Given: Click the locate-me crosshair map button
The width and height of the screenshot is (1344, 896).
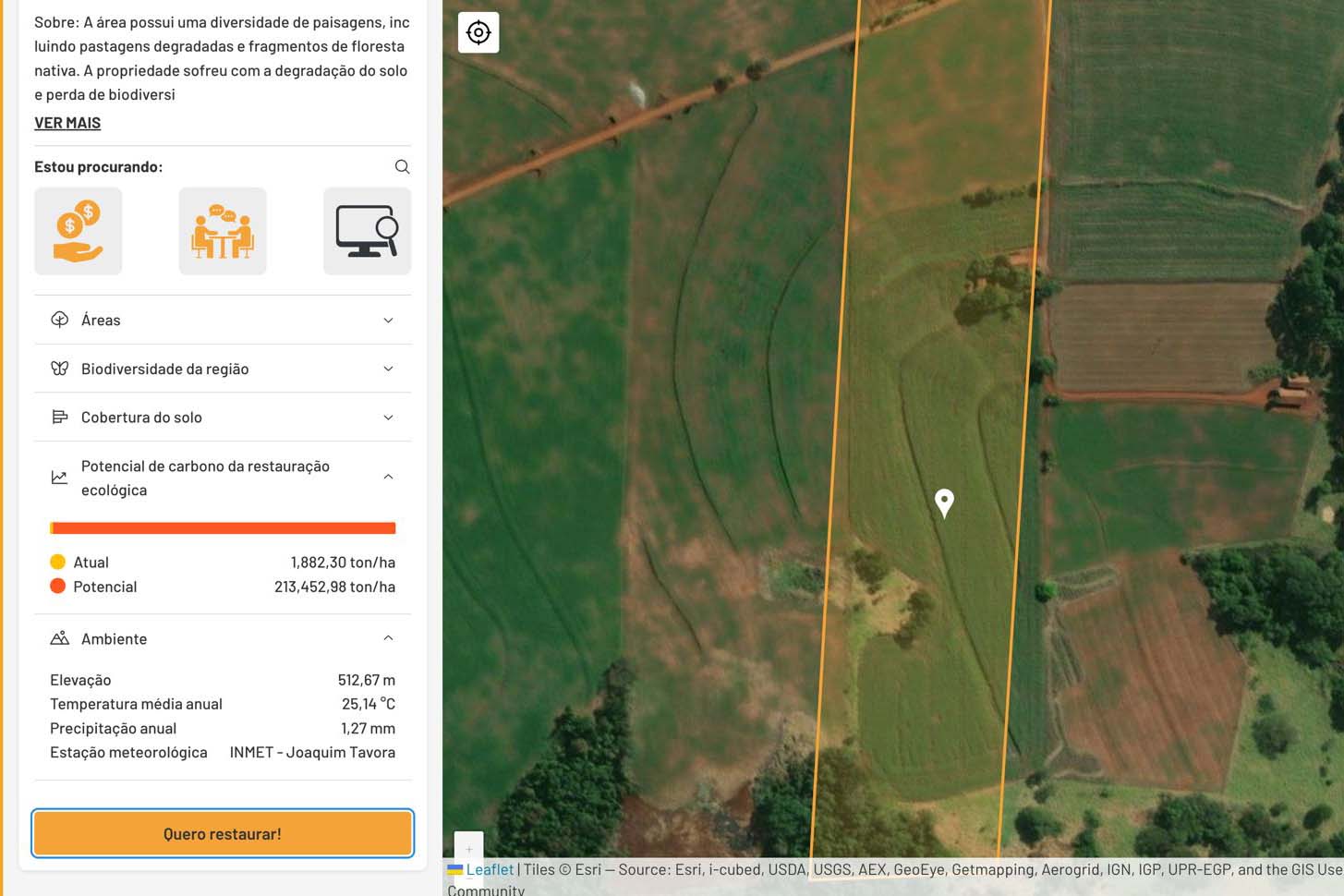Looking at the screenshot, I should click(478, 32).
